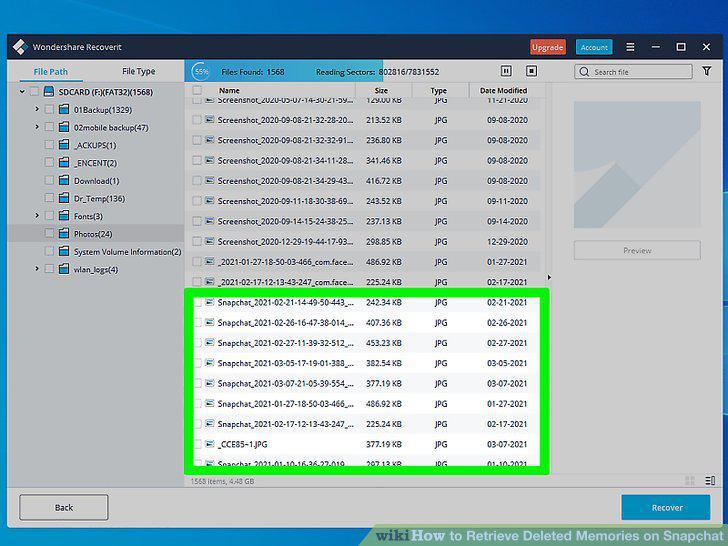Switch to thumbnail grid view icon
The height and width of the screenshot is (546, 728).
pos(690,481)
